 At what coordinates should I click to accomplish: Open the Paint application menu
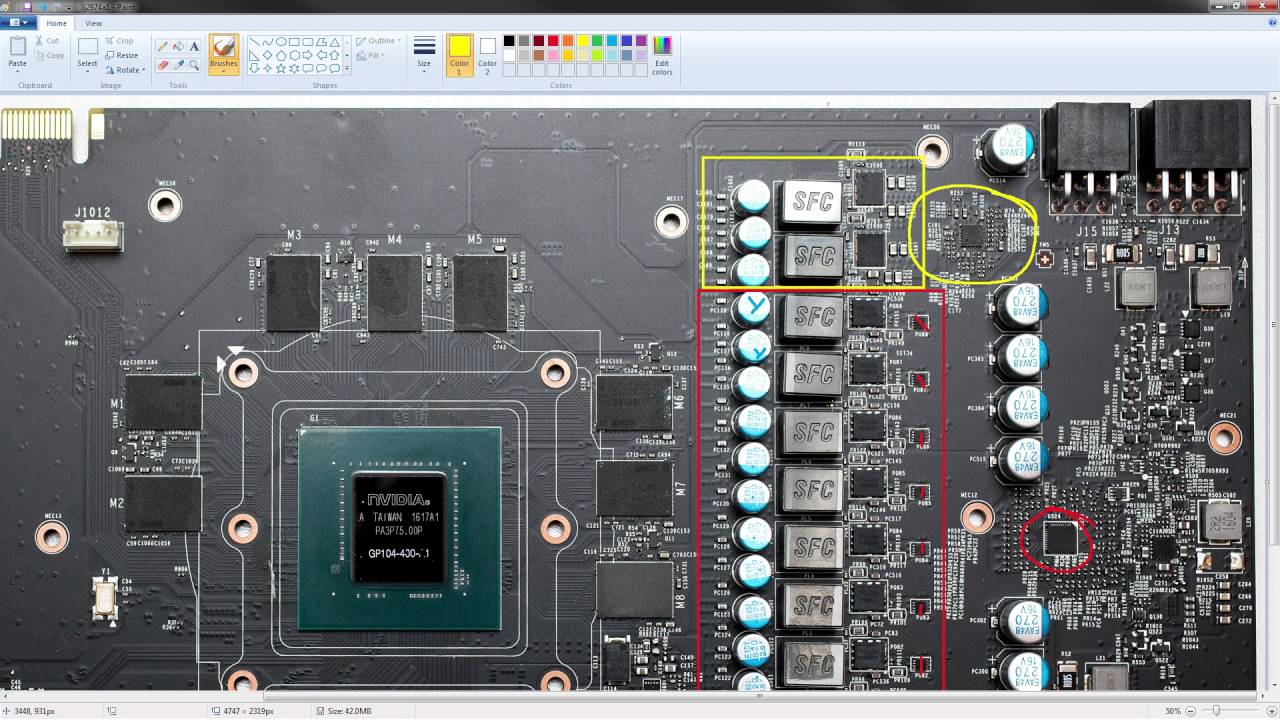coord(20,22)
